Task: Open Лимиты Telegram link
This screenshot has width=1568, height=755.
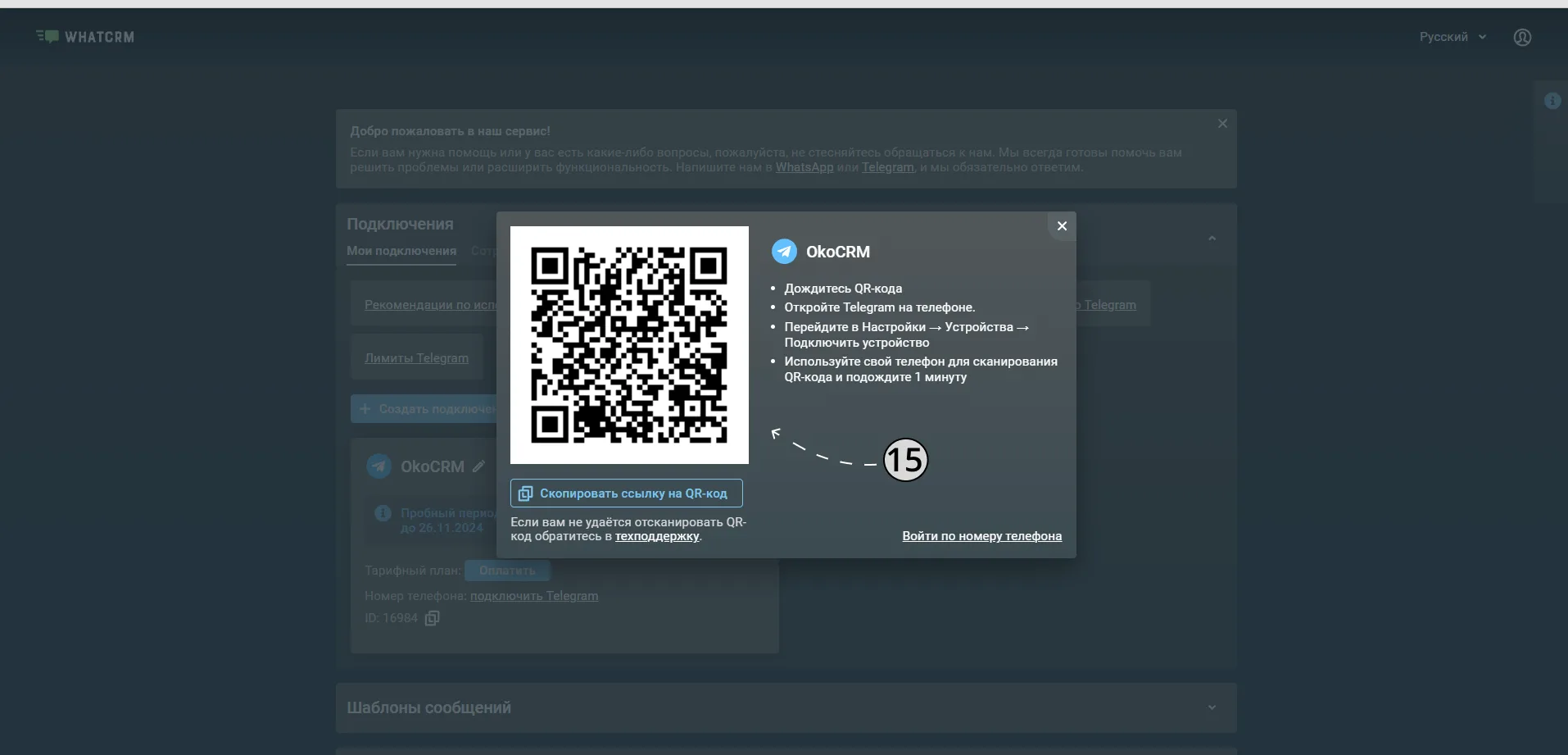Action: (x=416, y=358)
